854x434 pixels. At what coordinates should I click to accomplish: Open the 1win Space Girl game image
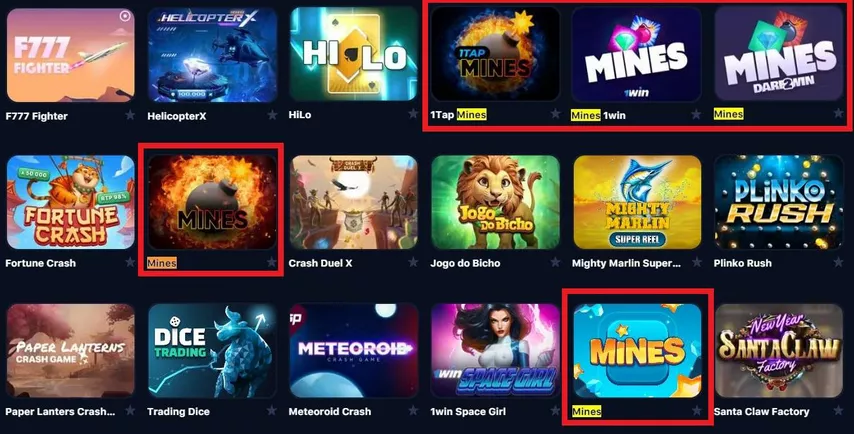(496, 351)
